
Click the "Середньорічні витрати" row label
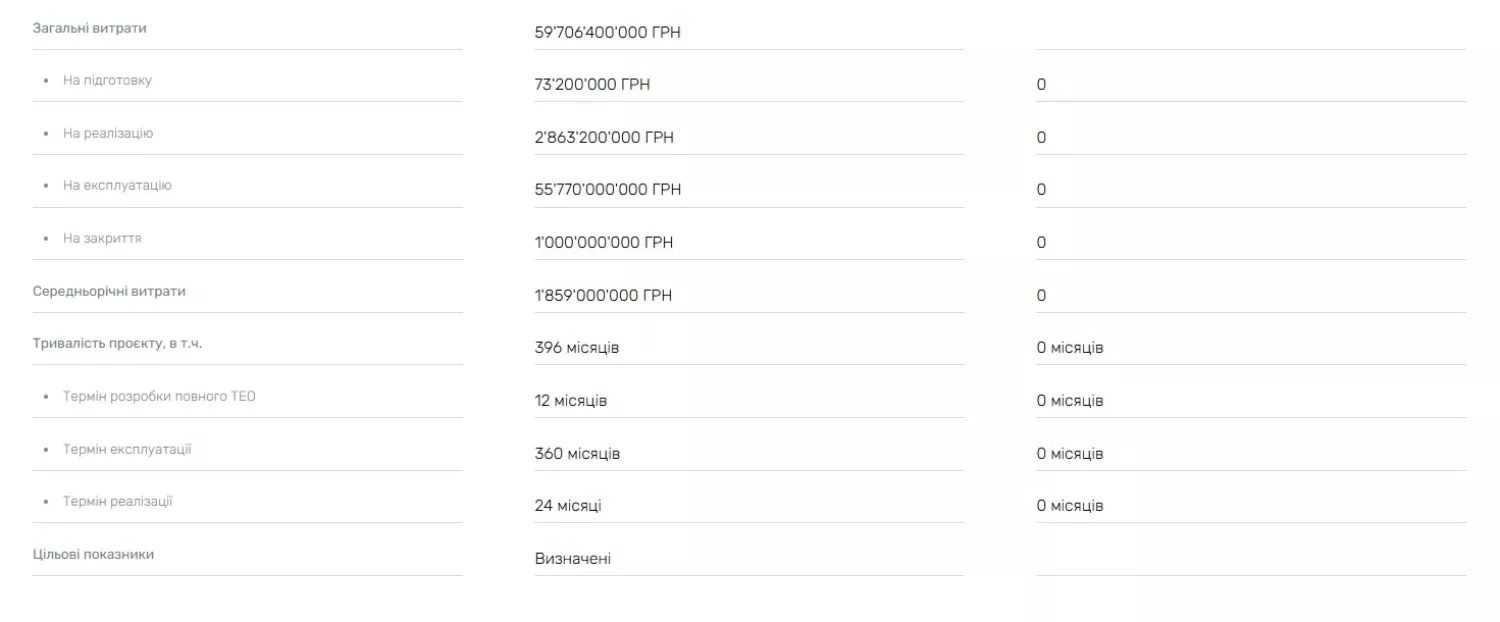point(109,291)
